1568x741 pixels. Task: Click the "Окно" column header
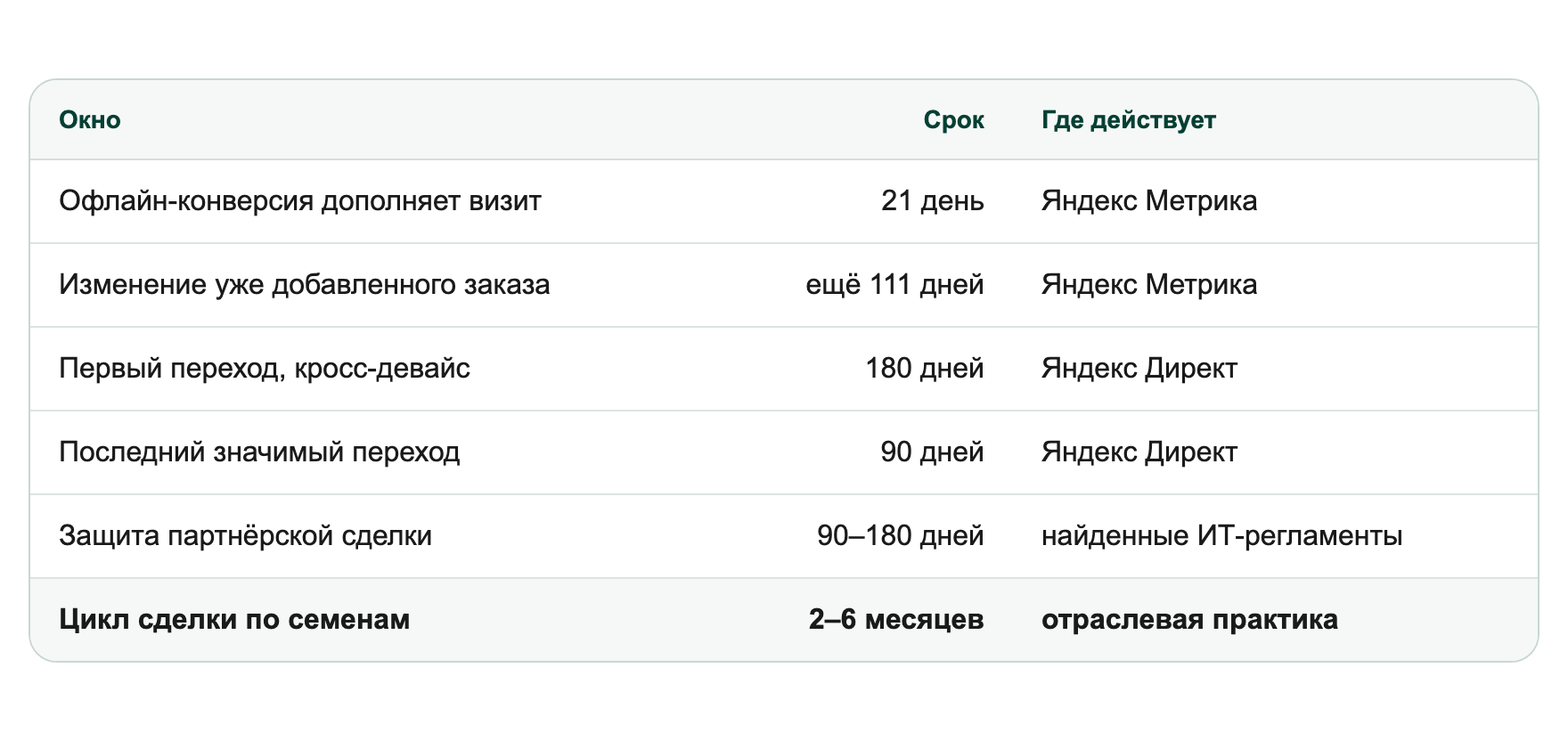pyautogui.click(x=90, y=120)
